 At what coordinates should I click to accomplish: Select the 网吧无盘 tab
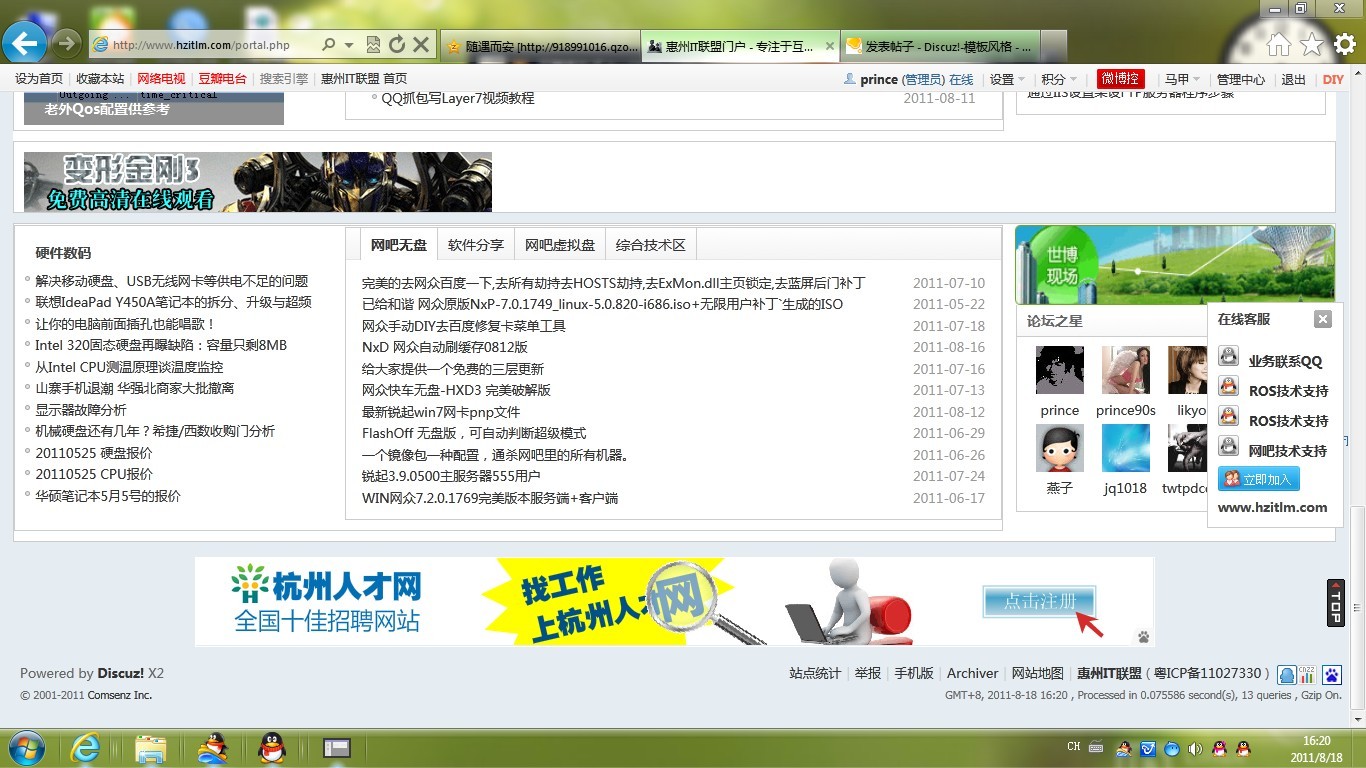point(398,245)
